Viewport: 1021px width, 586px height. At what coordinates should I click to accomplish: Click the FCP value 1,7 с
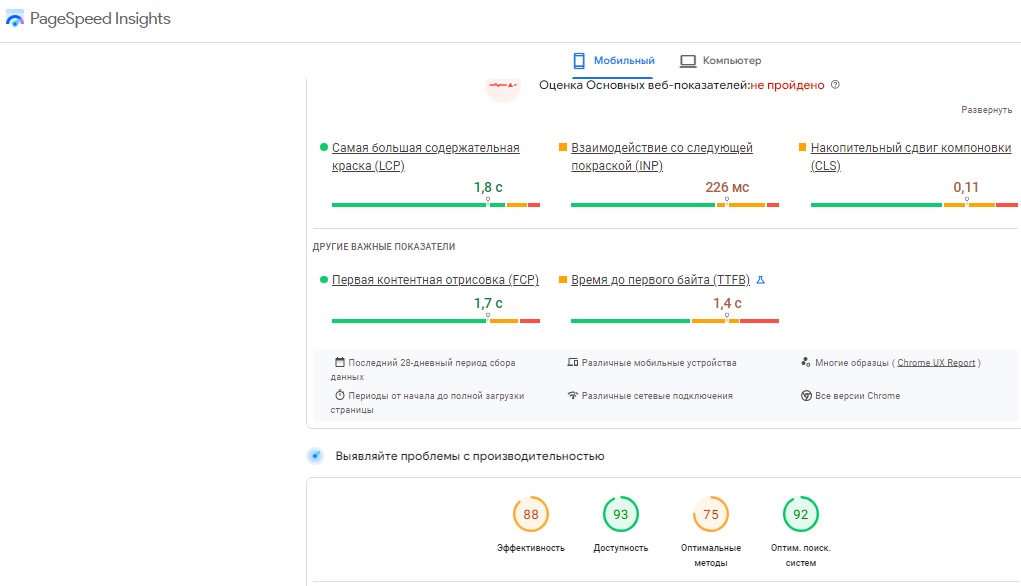click(488, 303)
